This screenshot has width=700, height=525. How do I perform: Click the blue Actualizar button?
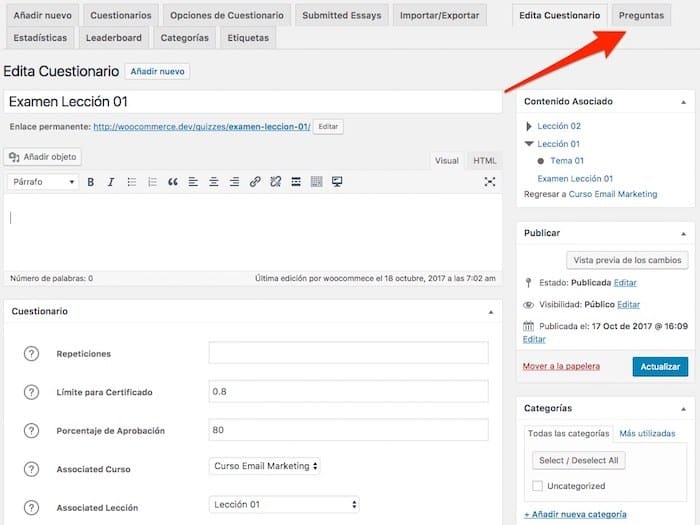pyautogui.click(x=660, y=367)
